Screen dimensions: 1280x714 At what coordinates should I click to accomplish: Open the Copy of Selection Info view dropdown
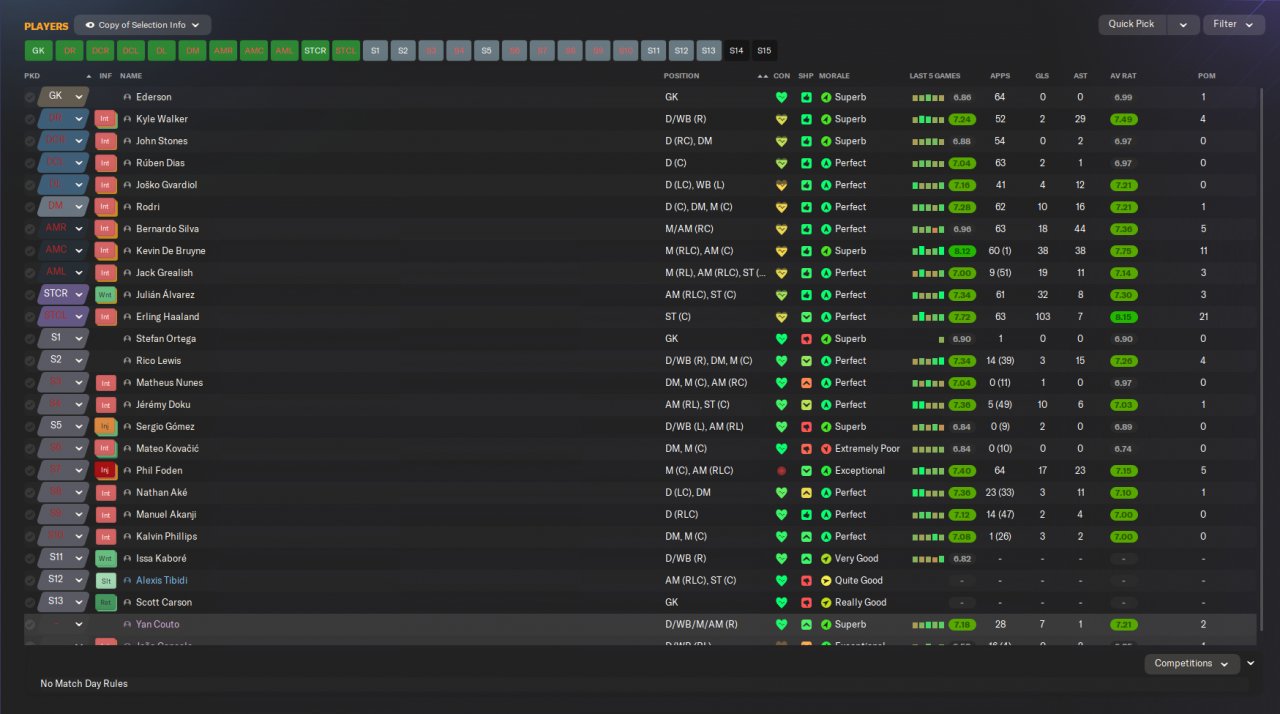click(x=142, y=25)
